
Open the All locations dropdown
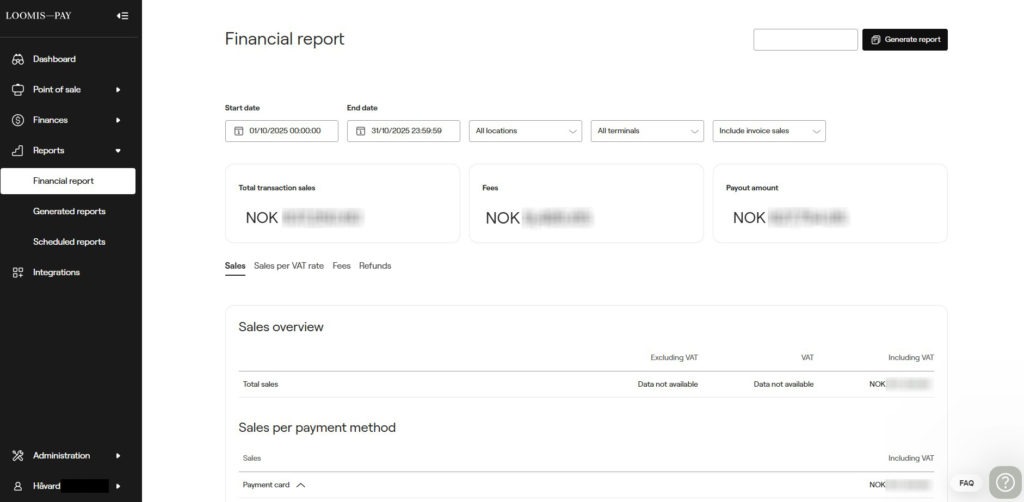tap(525, 131)
